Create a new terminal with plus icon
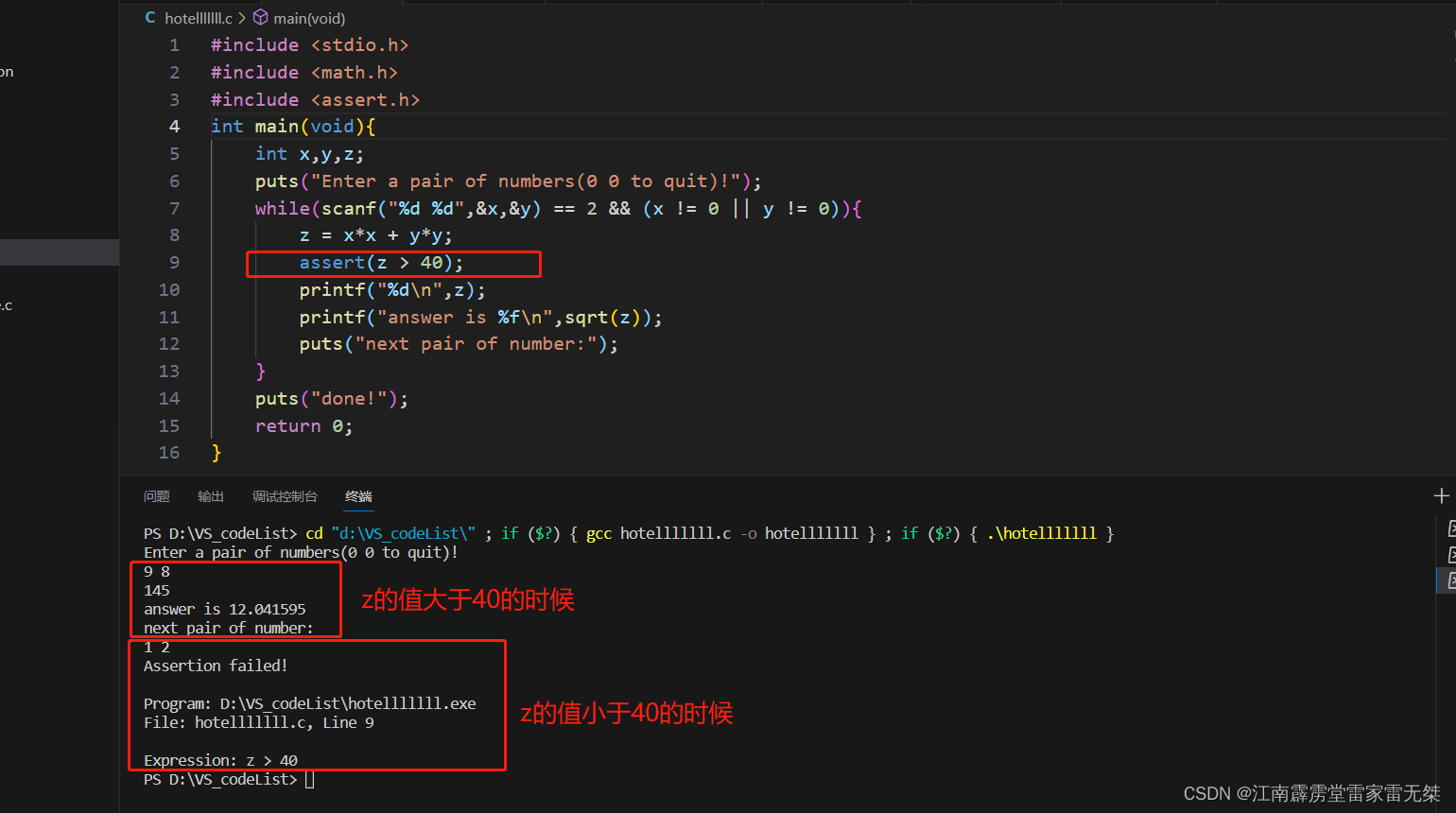Screen dimensions: 1456x813 pyautogui.click(x=1441, y=495)
